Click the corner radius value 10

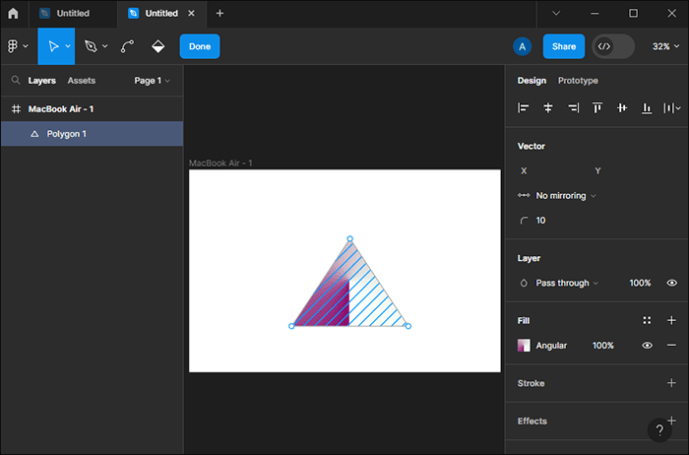point(541,221)
